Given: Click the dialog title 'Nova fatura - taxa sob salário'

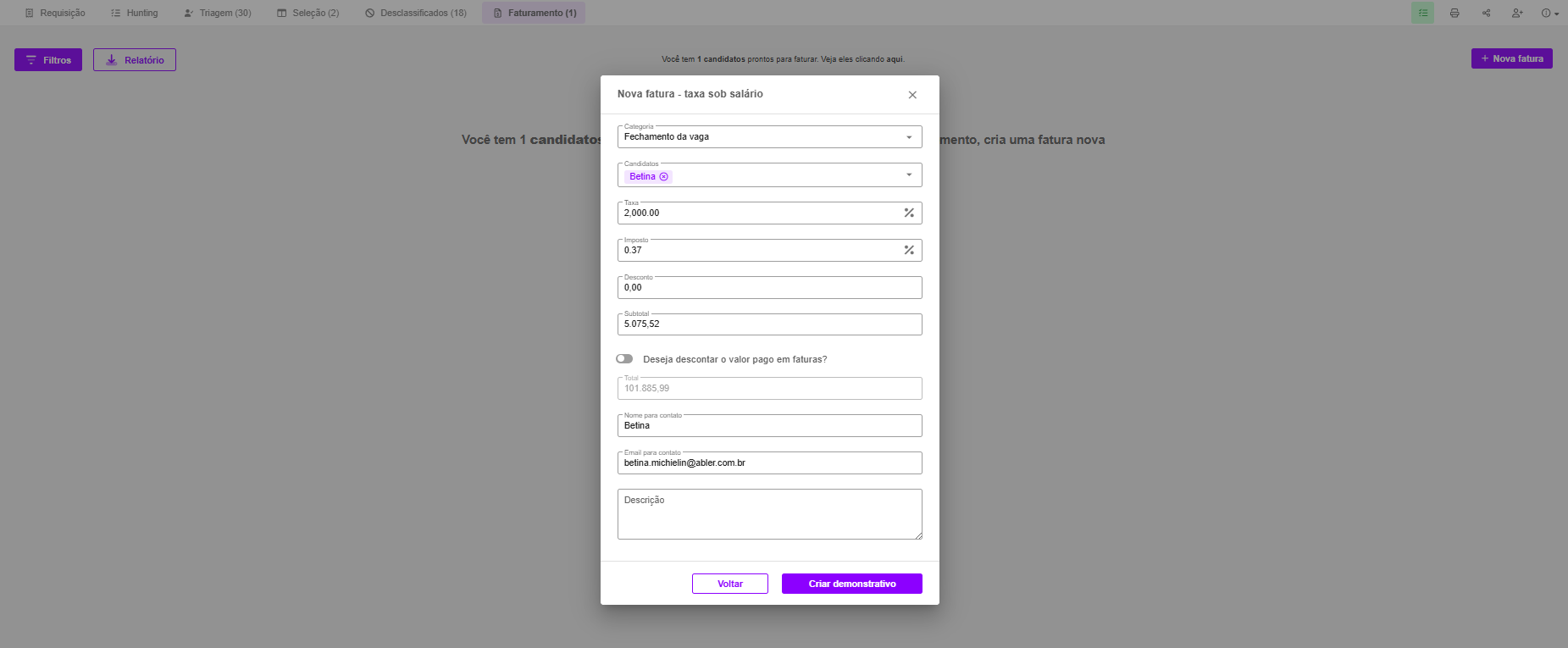Looking at the screenshot, I should coord(690,94).
